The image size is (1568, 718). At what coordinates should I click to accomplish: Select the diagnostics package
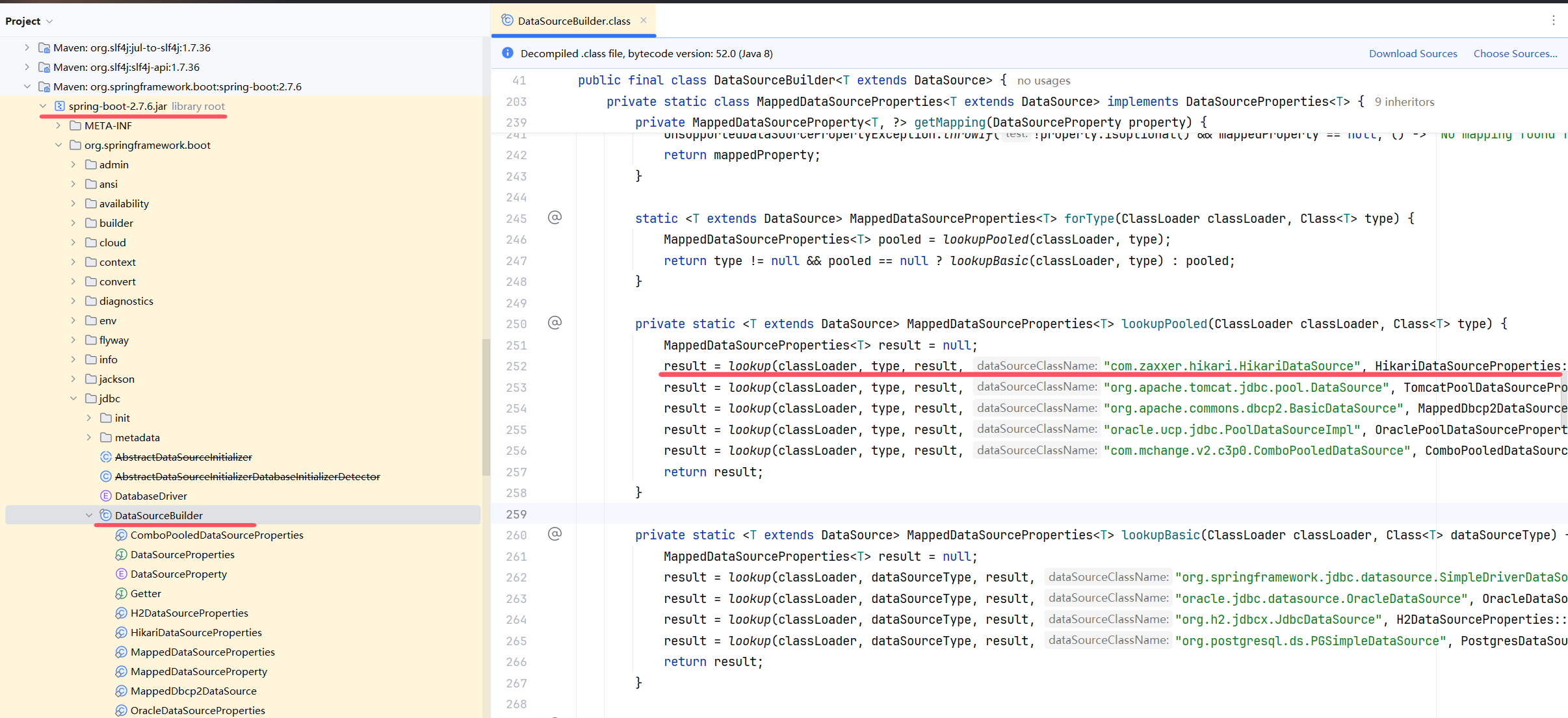[x=126, y=301]
